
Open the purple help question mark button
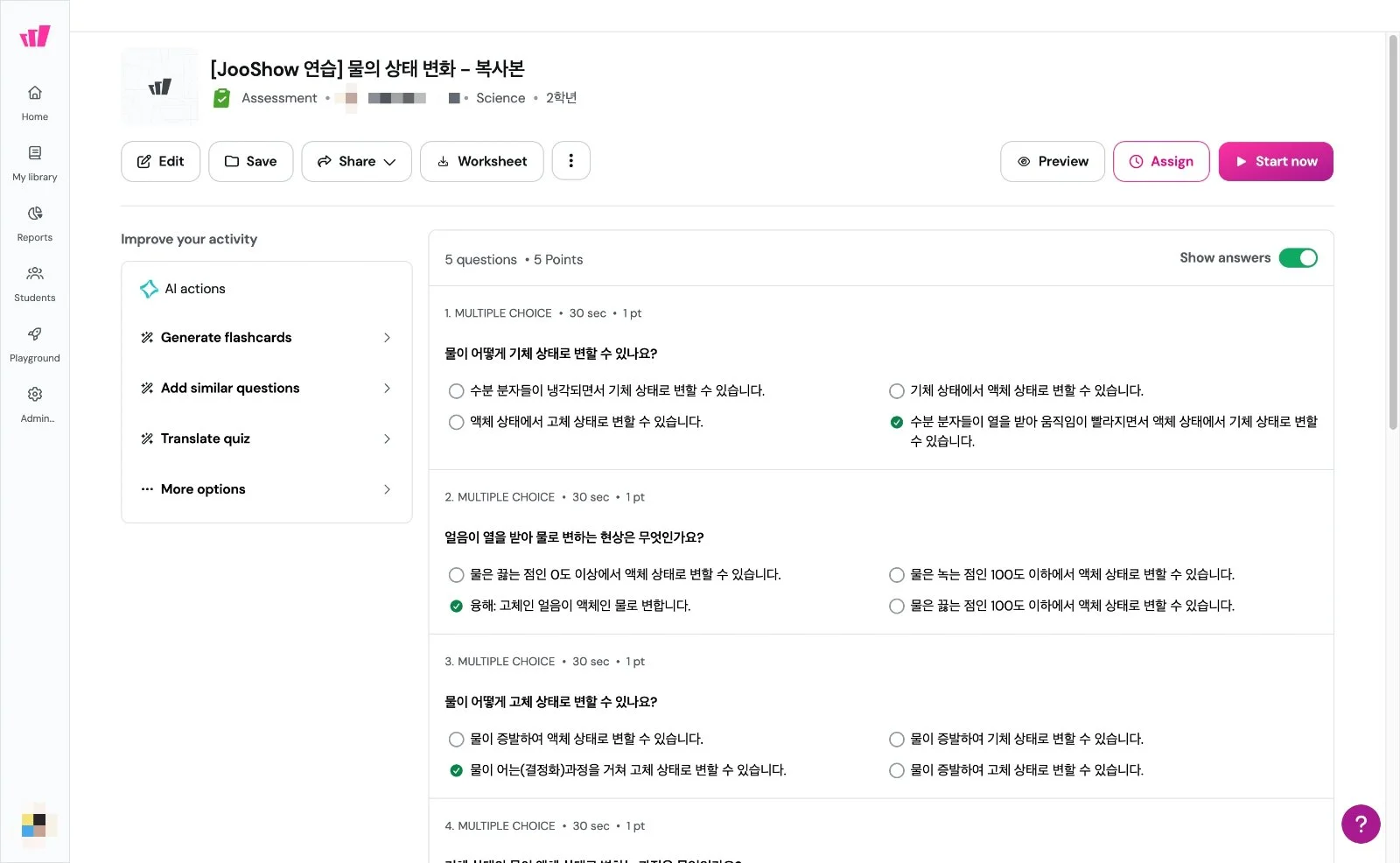click(1361, 824)
